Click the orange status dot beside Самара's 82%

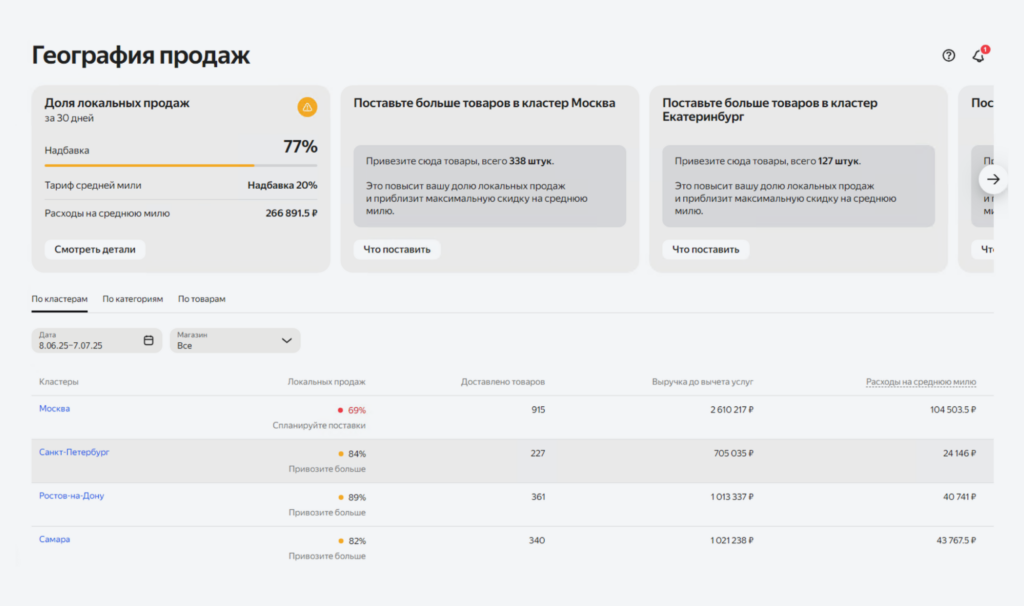339,539
